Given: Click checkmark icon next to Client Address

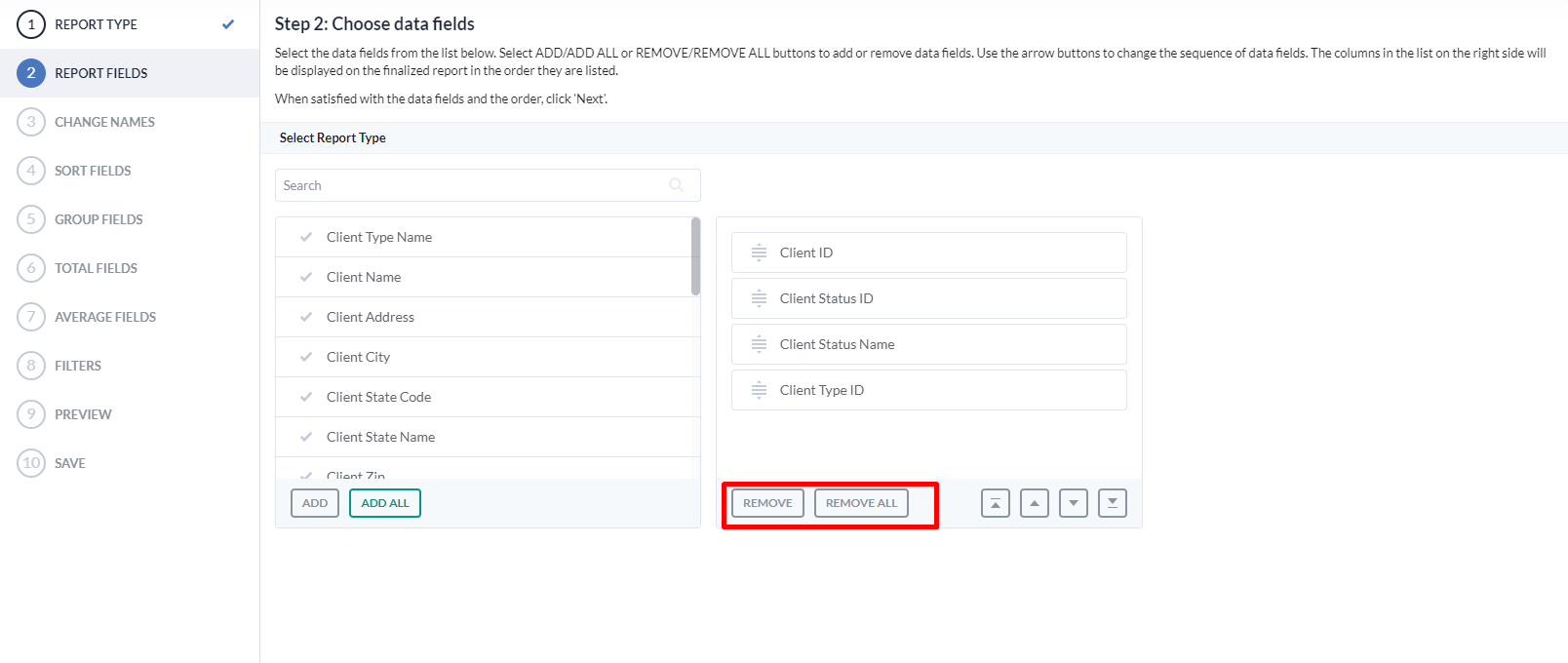Looking at the screenshot, I should click(x=306, y=317).
